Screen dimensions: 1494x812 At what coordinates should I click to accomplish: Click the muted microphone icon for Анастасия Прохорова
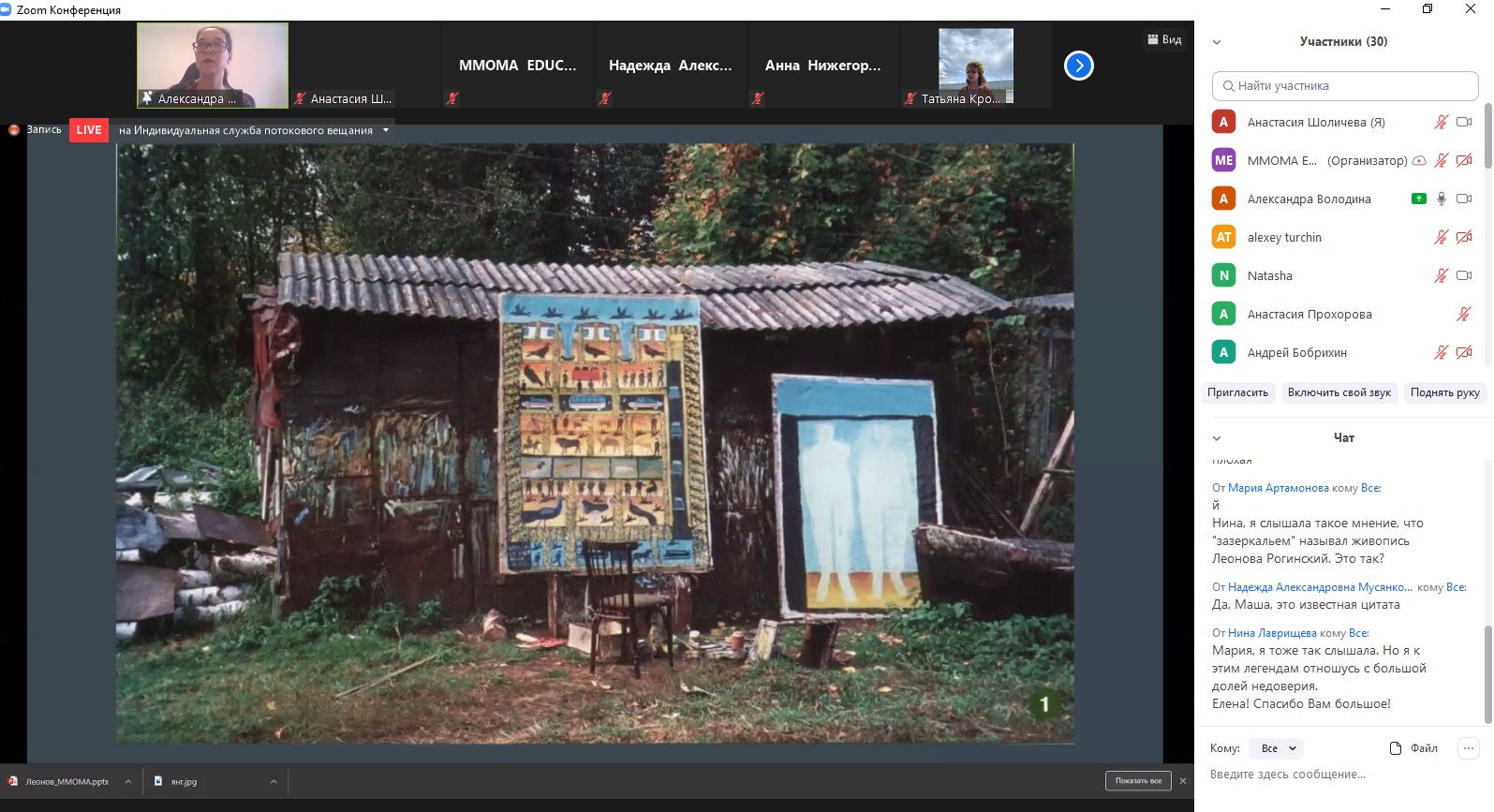pyautogui.click(x=1463, y=314)
